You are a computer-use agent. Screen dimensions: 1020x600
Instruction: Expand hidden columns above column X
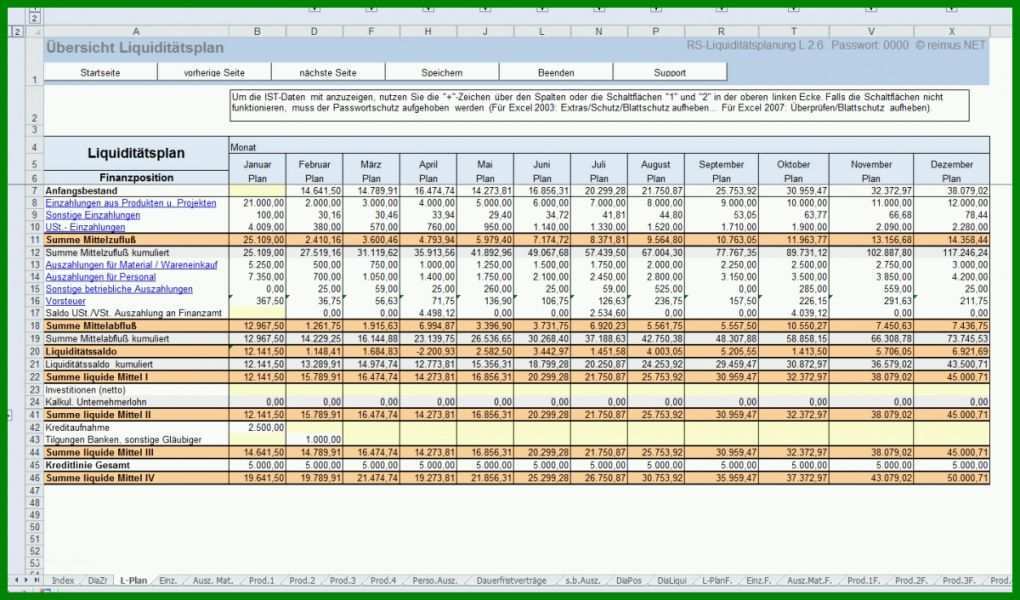click(952, 8)
